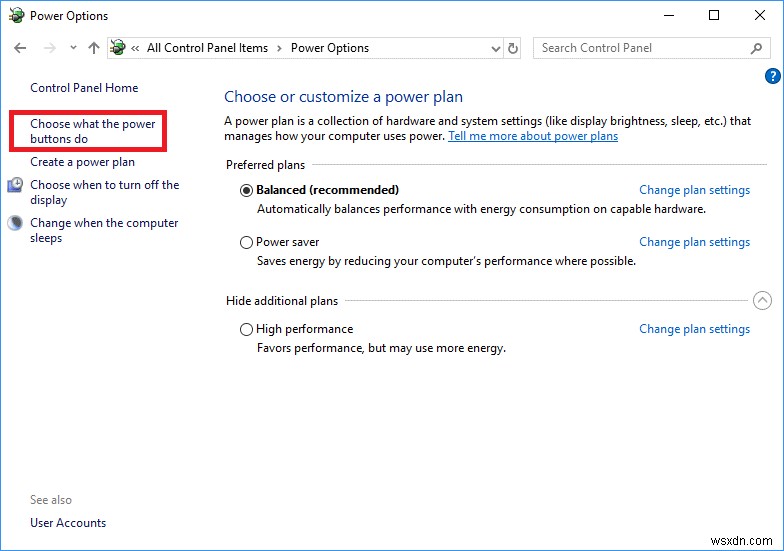Maximize the Power Options window
Viewport: 784px width, 551px height.
tap(714, 16)
